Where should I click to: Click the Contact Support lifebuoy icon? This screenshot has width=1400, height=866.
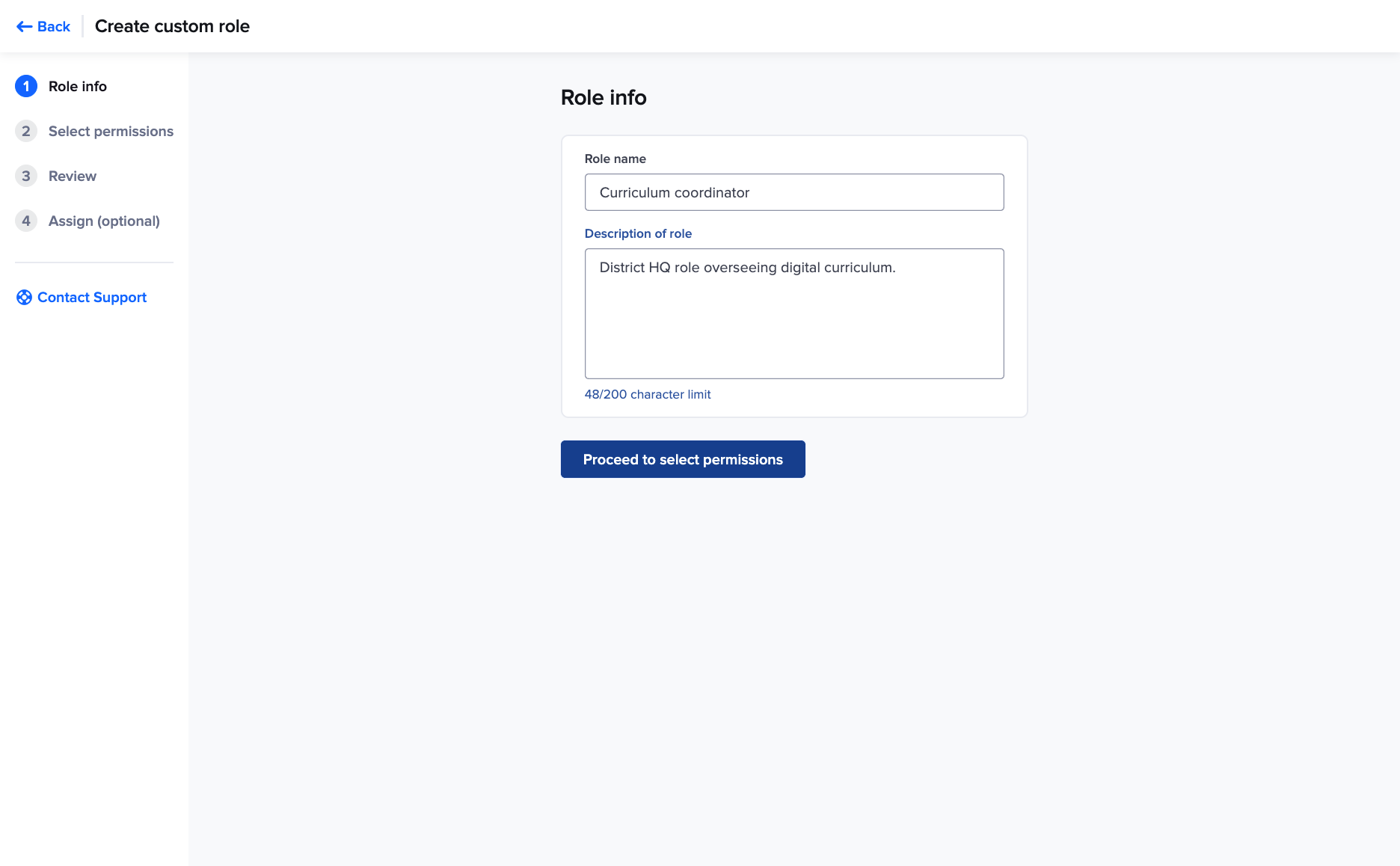[24, 298]
